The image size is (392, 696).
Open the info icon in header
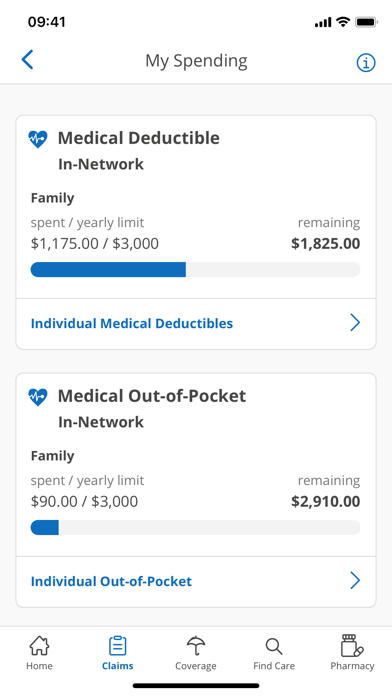(366, 63)
